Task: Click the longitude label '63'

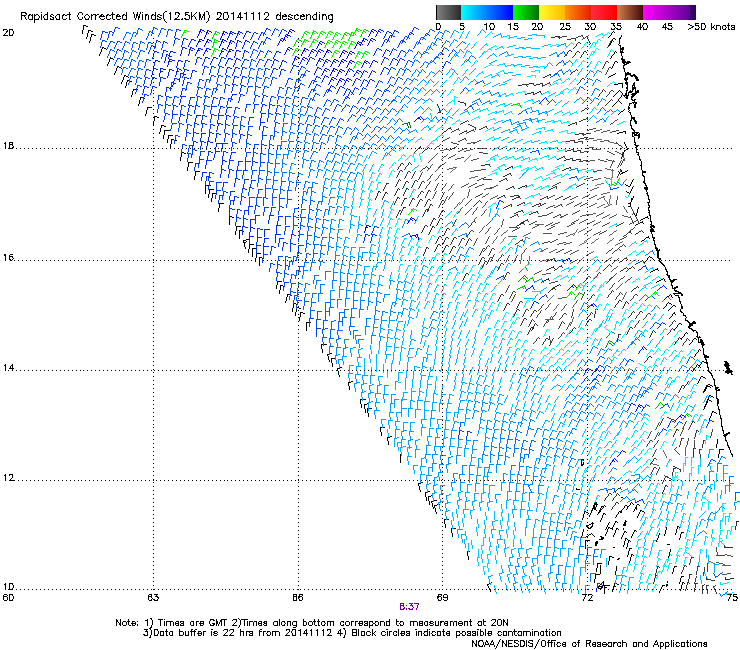Action: pyautogui.click(x=153, y=598)
